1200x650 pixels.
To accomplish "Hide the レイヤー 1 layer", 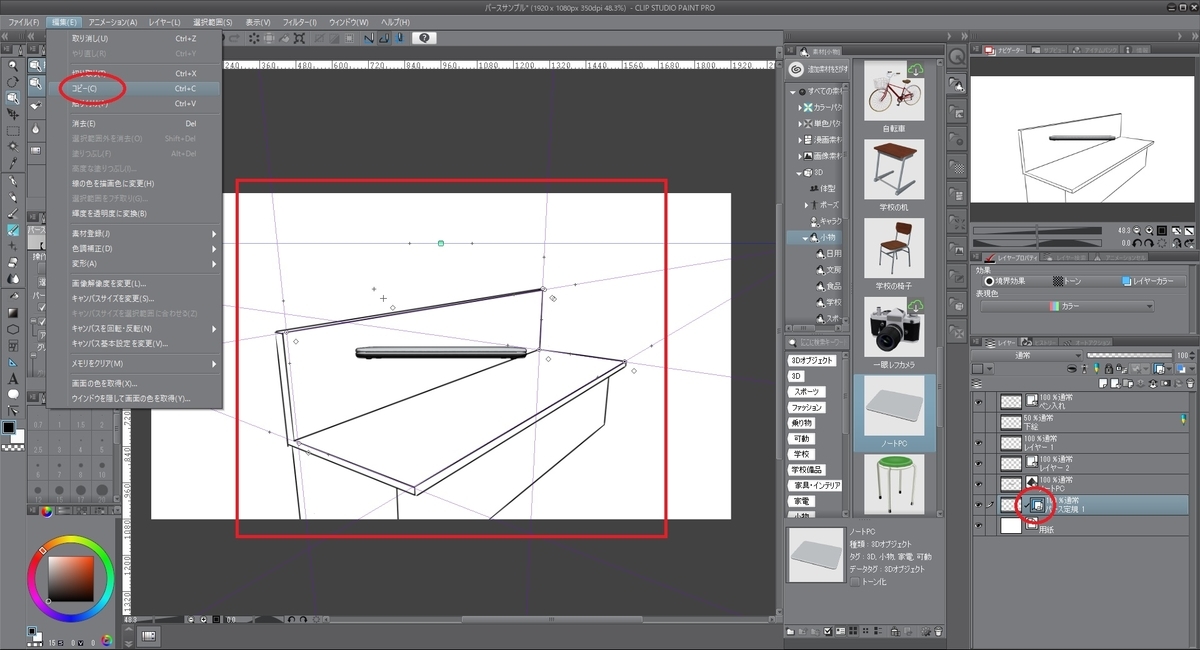I will [978, 442].
